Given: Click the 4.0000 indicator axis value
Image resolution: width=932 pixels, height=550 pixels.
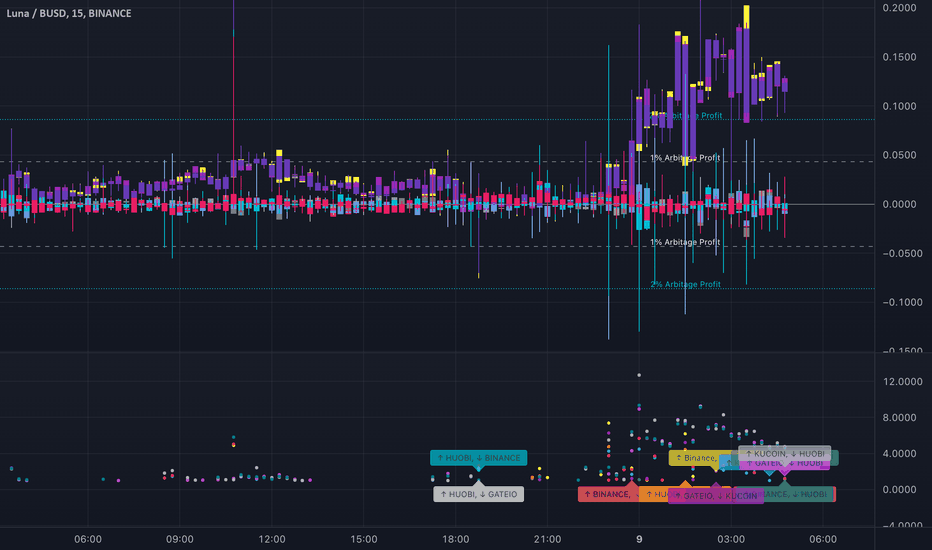Looking at the screenshot, I should [899, 454].
